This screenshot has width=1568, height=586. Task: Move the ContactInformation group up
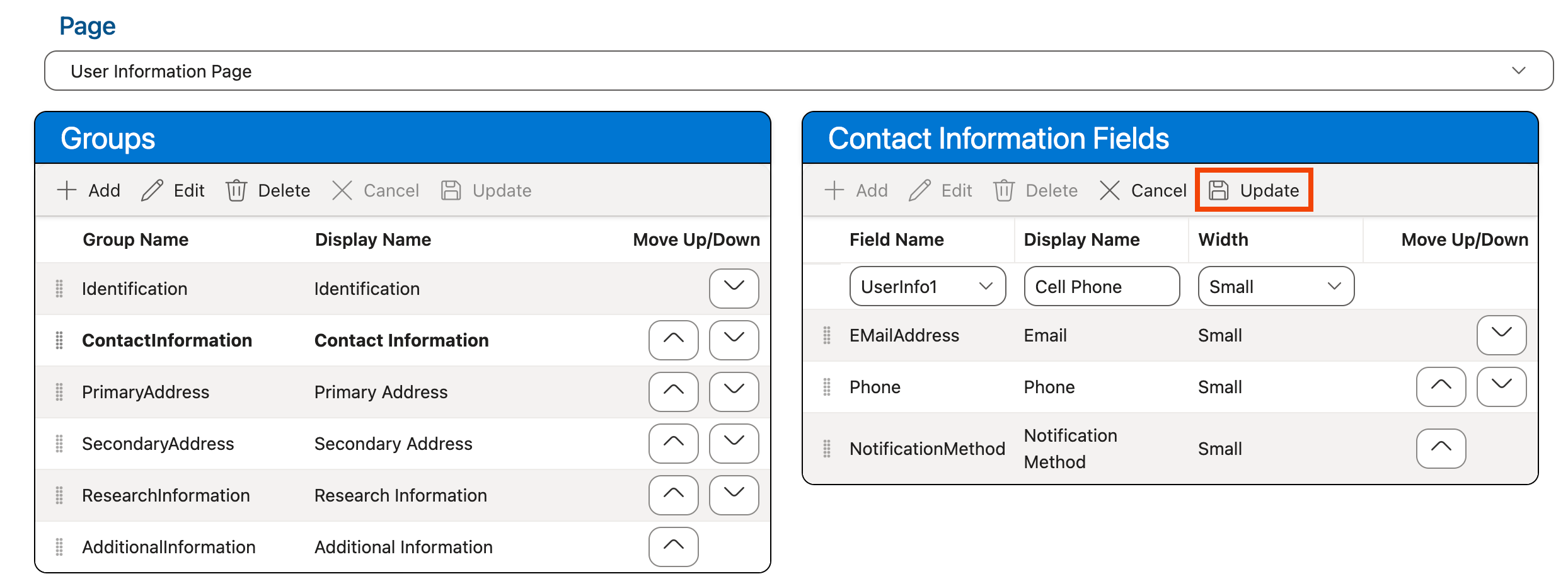click(673, 340)
